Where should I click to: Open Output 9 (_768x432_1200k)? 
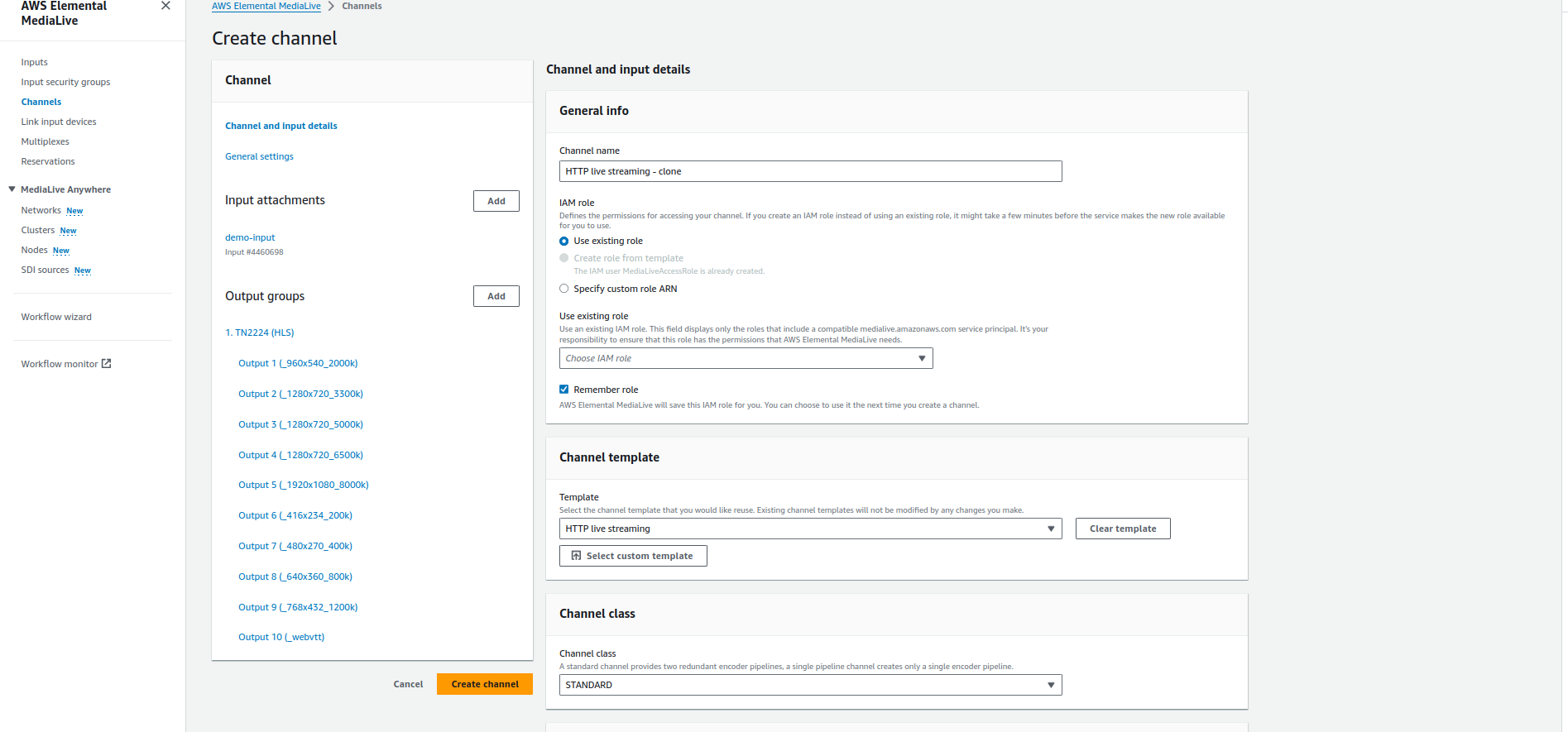click(x=298, y=607)
